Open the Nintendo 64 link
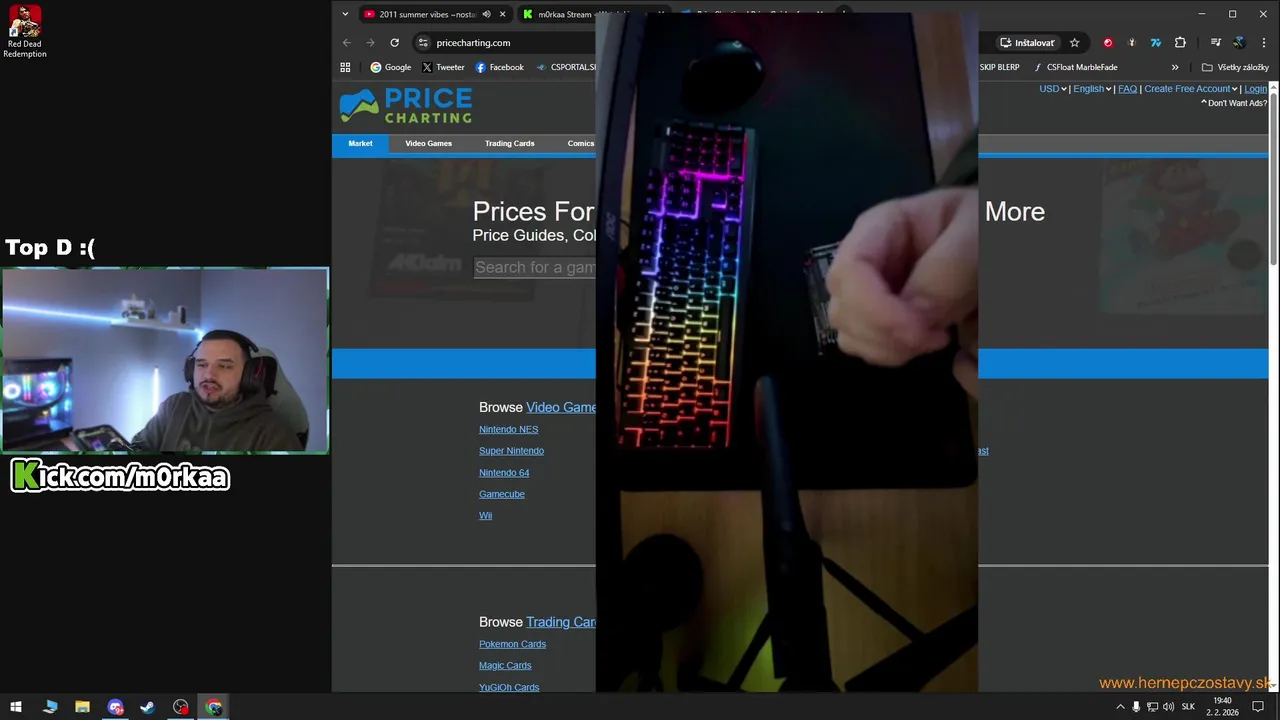The image size is (1280, 720). click(x=504, y=473)
